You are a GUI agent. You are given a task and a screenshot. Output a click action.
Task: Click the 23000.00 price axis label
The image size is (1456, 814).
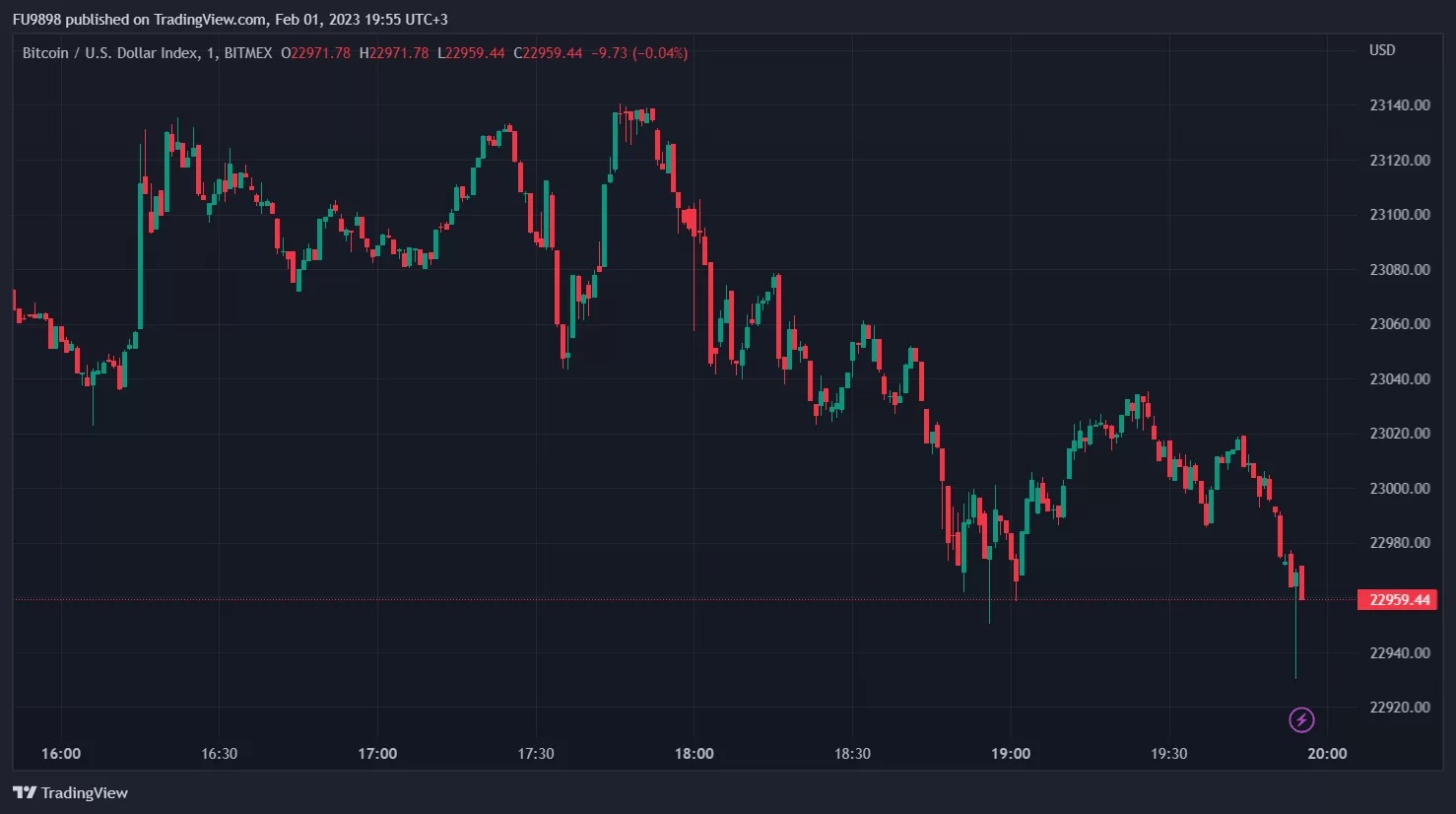click(1399, 488)
